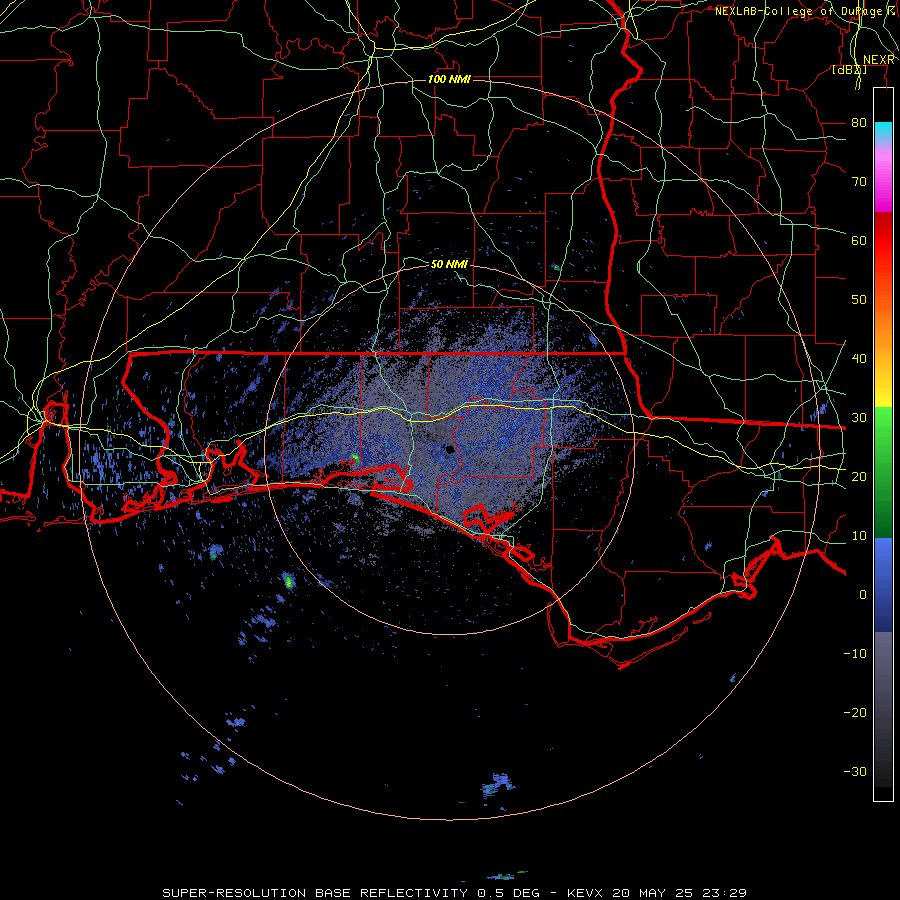Click the "KEVX" station identifier in caption
900x900 pixels.
(587, 893)
